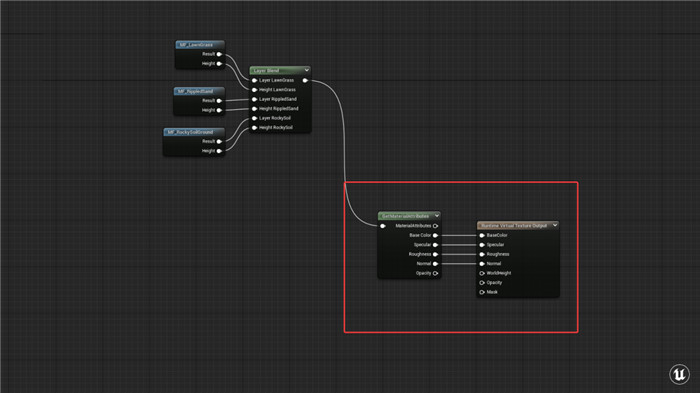Collapse the GetMaterialAttributes node arrow
Viewport: 700px width, 393px height.
pyautogui.click(x=437, y=216)
